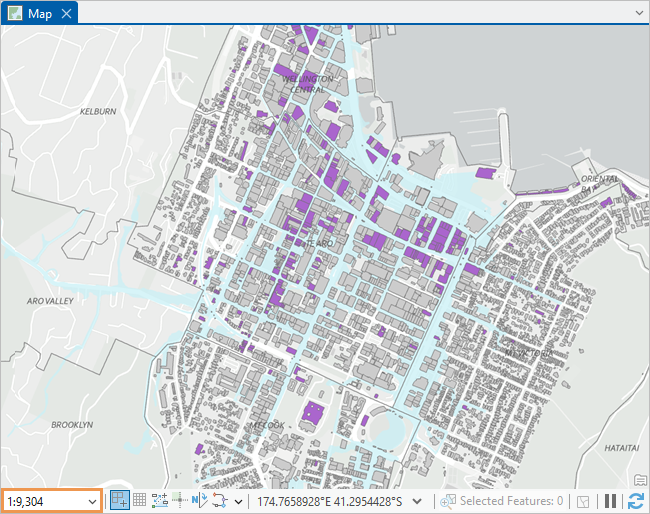
Task: Open the view tabs list chevron at top right
Action: point(639,13)
